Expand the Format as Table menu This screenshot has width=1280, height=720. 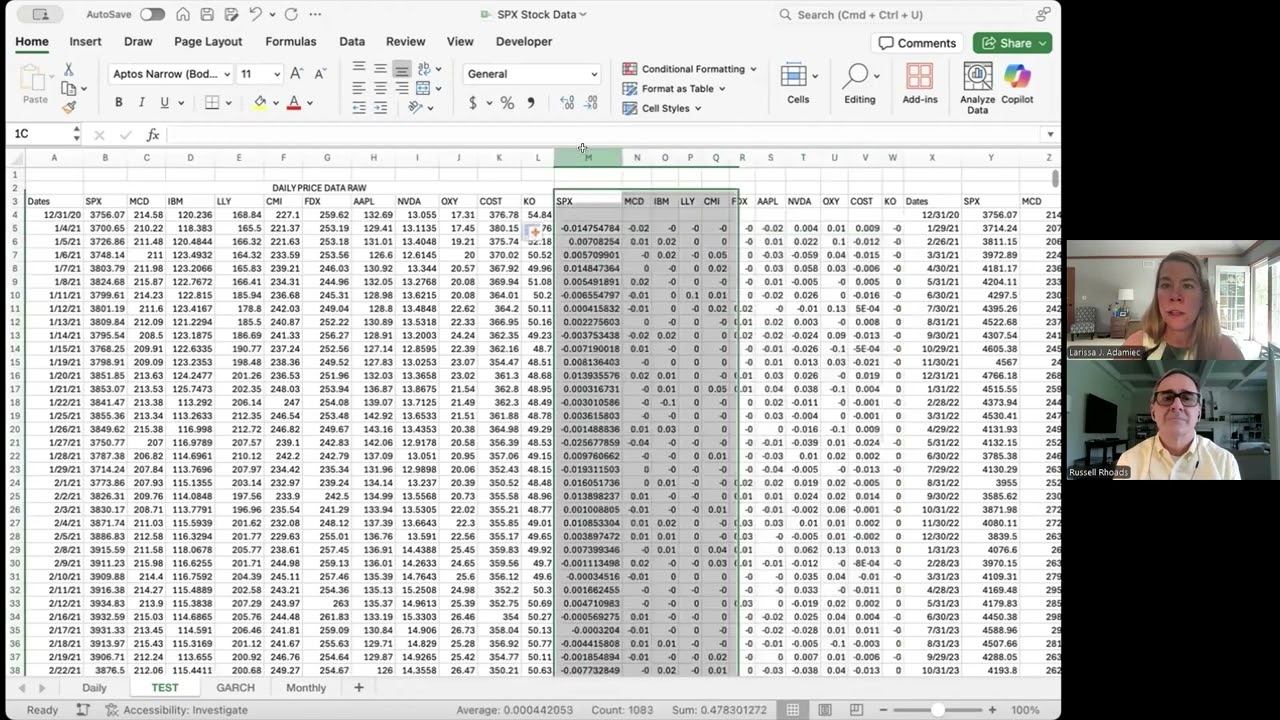click(x=673, y=88)
